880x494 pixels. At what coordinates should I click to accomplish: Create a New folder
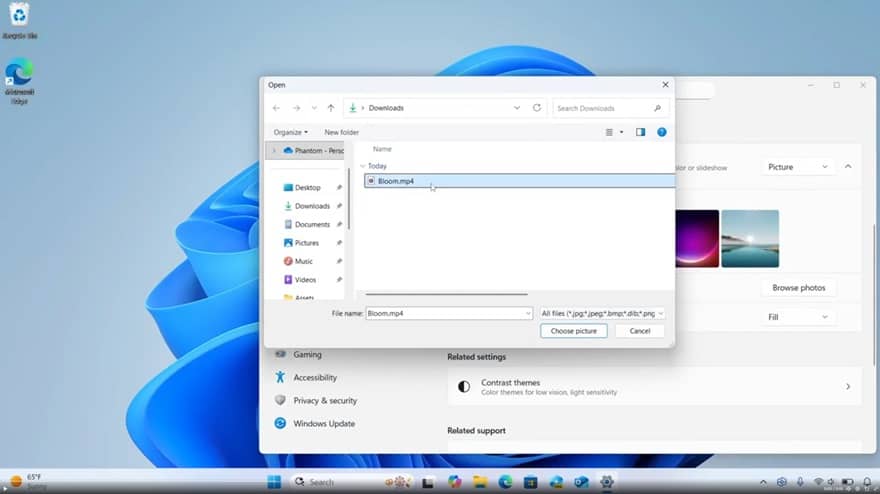coord(341,132)
